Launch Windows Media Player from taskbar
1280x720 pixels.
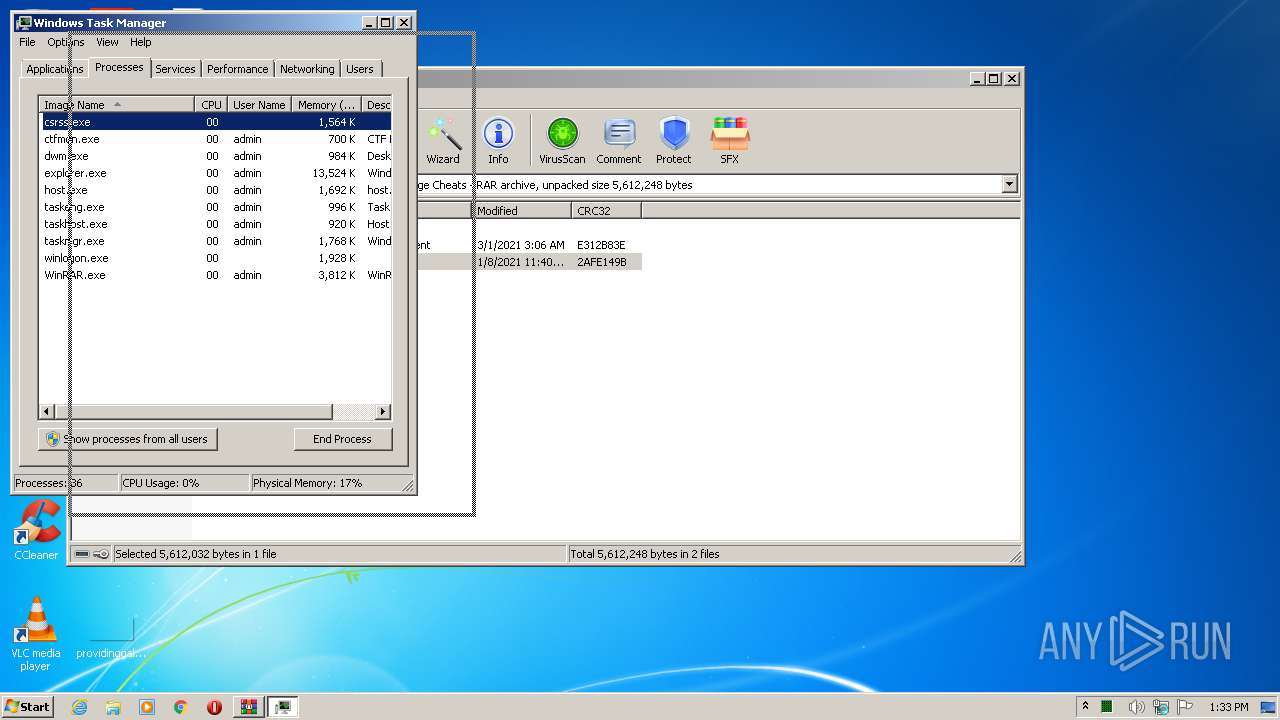(147, 707)
